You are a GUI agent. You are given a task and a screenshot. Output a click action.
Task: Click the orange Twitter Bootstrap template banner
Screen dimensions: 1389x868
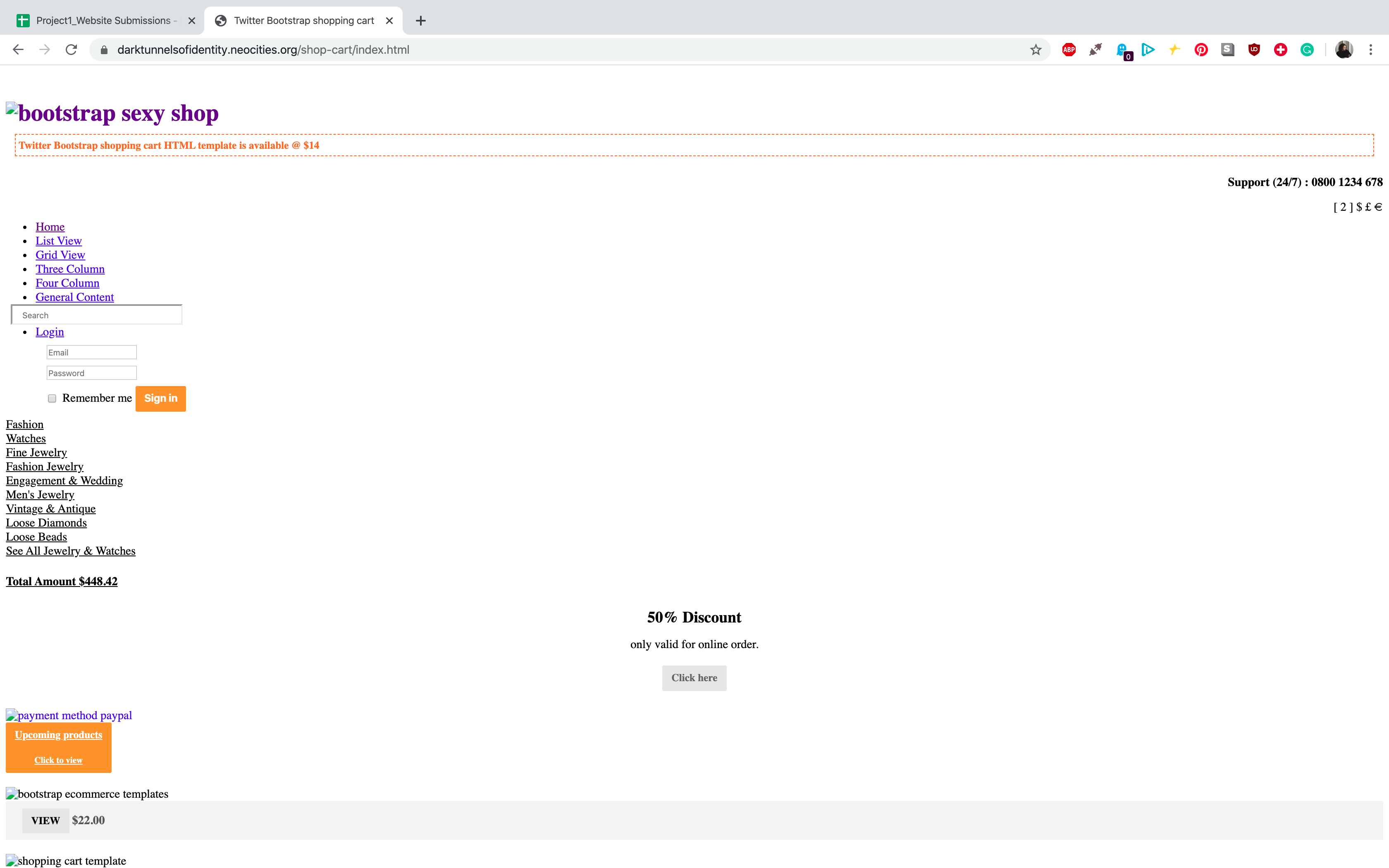694,145
